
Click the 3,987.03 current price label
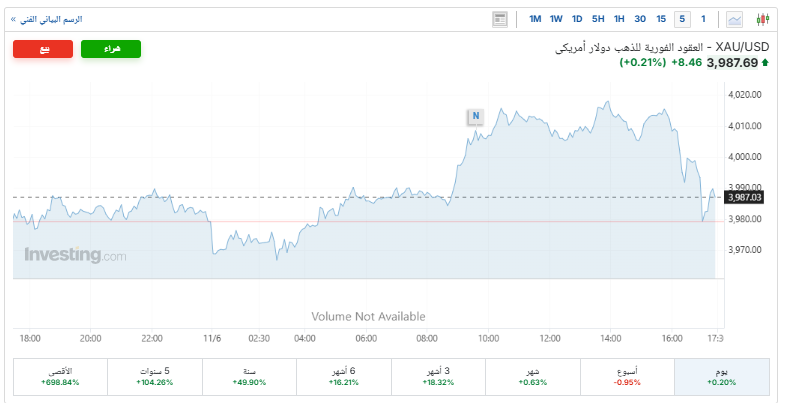[x=746, y=197]
